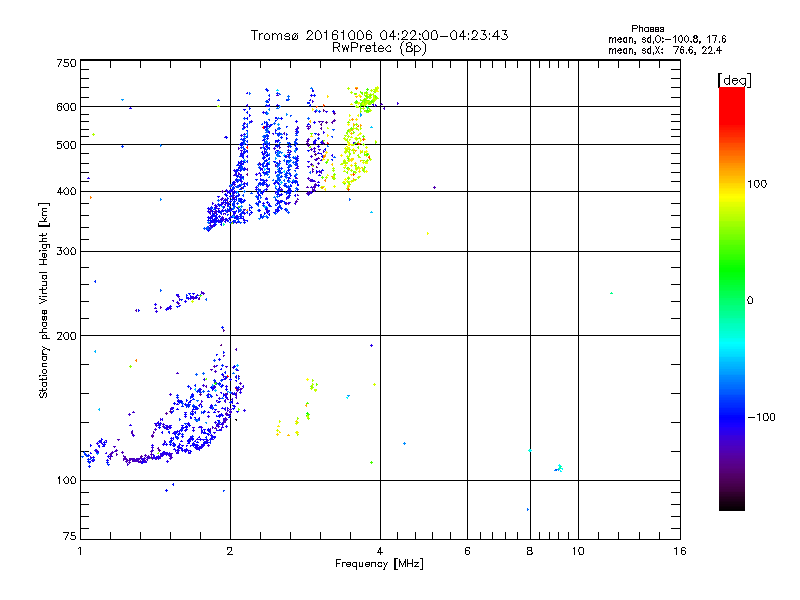Click the 400 tick label on the height axis
Viewport: 800px width, 600px height.
pyautogui.click(x=66, y=192)
